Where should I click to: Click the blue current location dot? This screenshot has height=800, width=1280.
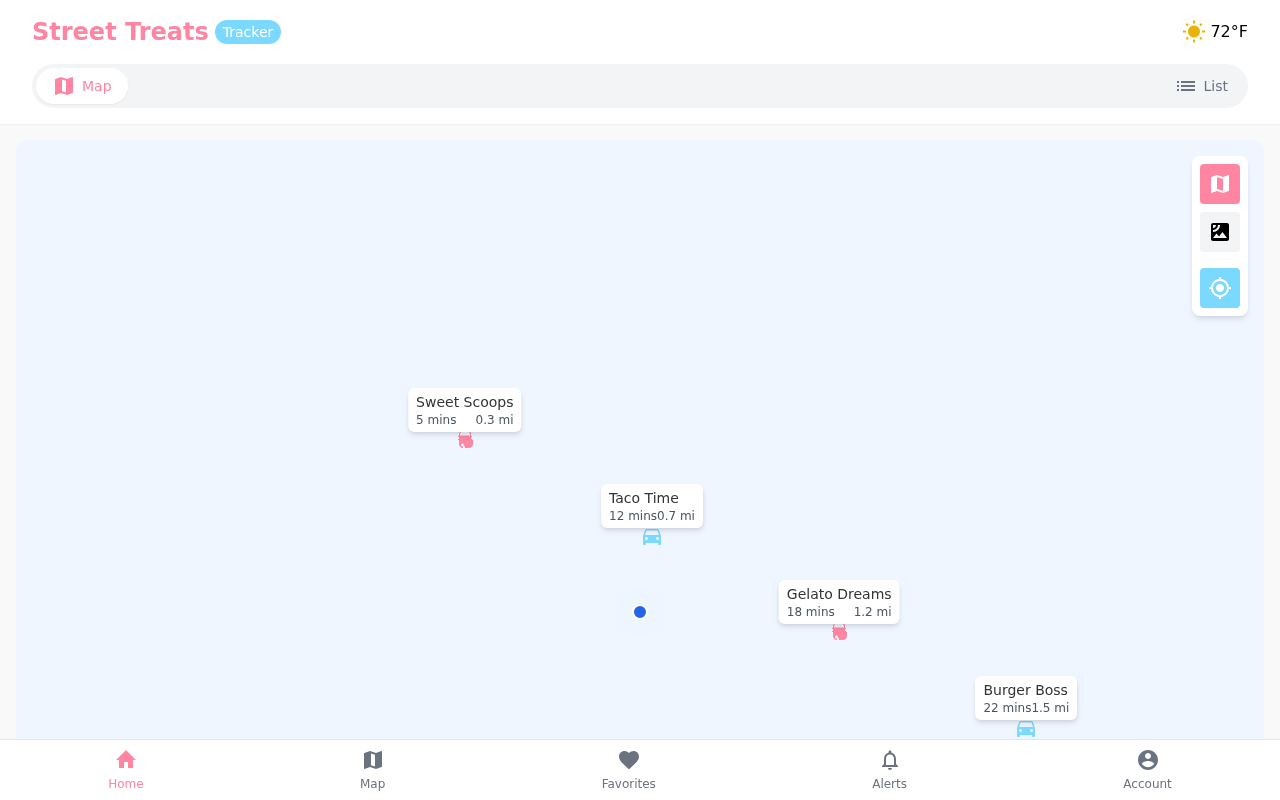pyautogui.click(x=640, y=611)
